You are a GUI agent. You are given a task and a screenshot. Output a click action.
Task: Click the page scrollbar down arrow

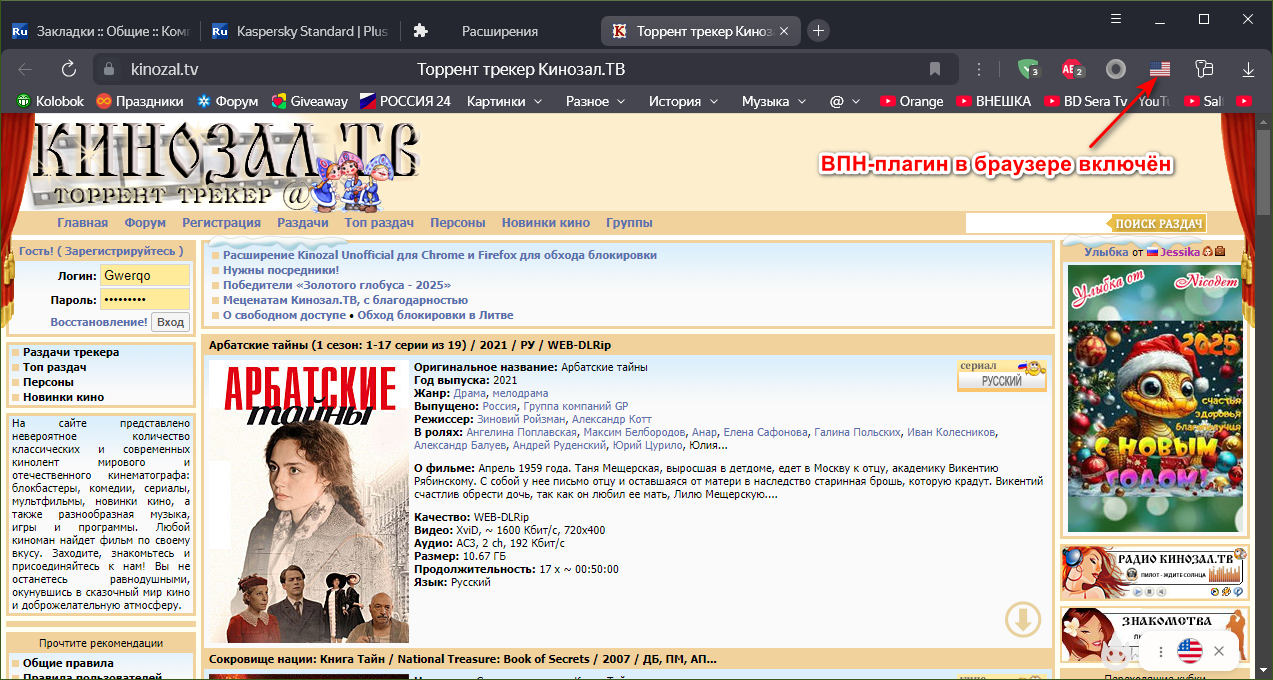click(x=1263, y=670)
